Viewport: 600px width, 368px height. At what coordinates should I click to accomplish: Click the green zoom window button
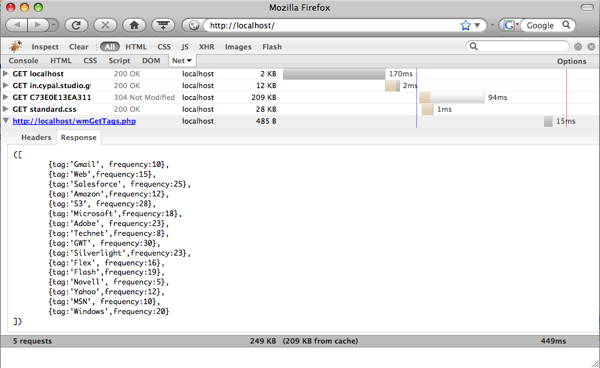38,7
